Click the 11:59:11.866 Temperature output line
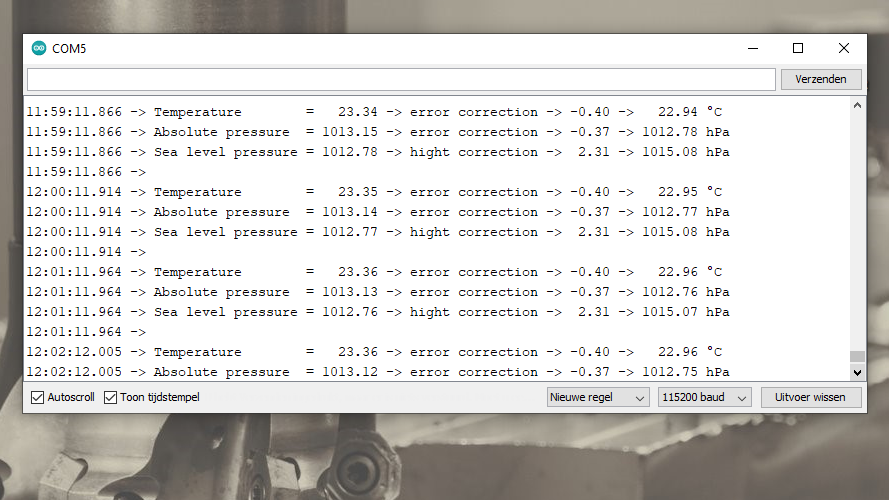The height and width of the screenshot is (500, 889). coord(375,112)
